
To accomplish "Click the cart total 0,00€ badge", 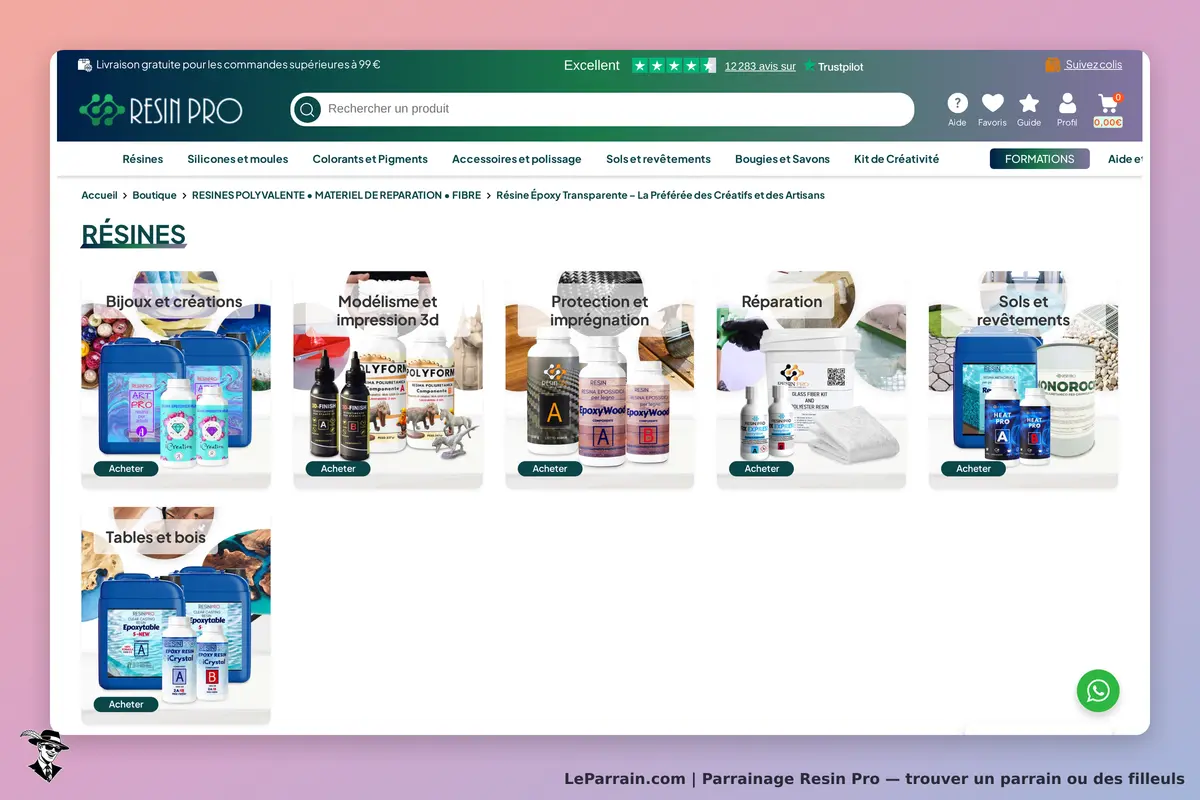I will click(x=1108, y=123).
